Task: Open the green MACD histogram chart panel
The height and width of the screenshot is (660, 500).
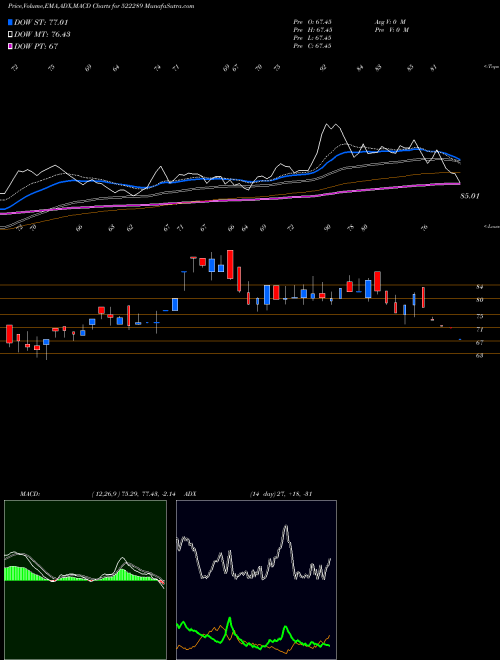Action: pyautogui.click(x=85, y=580)
